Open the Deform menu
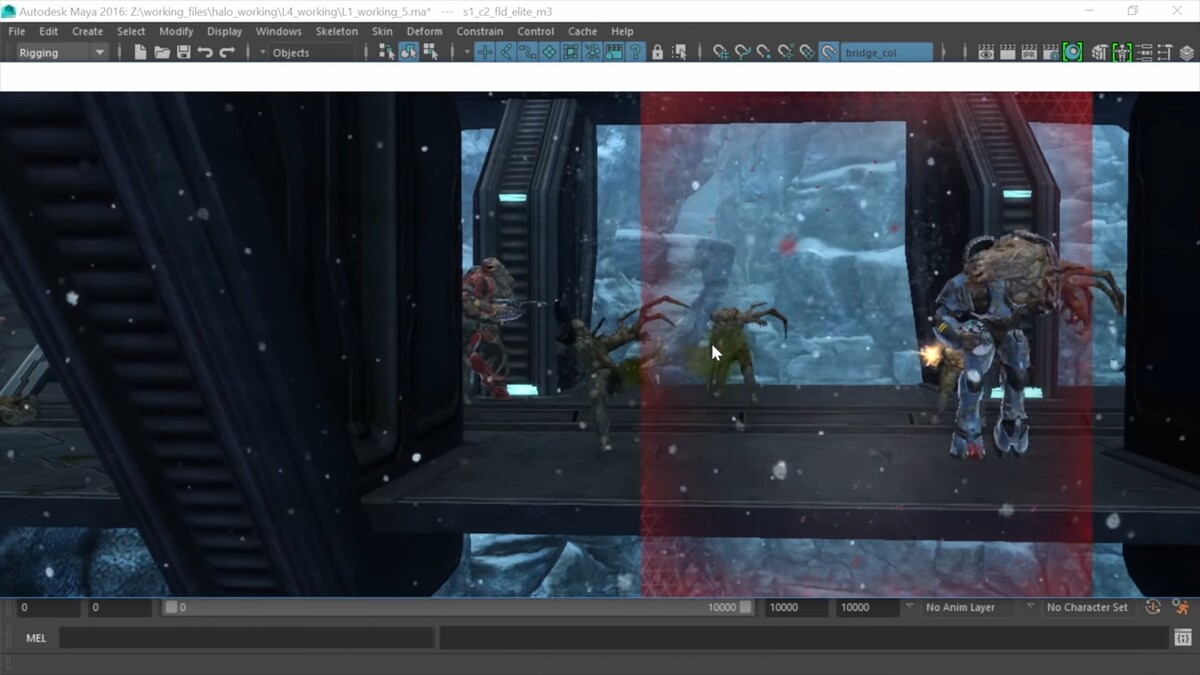The width and height of the screenshot is (1200, 675). coord(424,31)
